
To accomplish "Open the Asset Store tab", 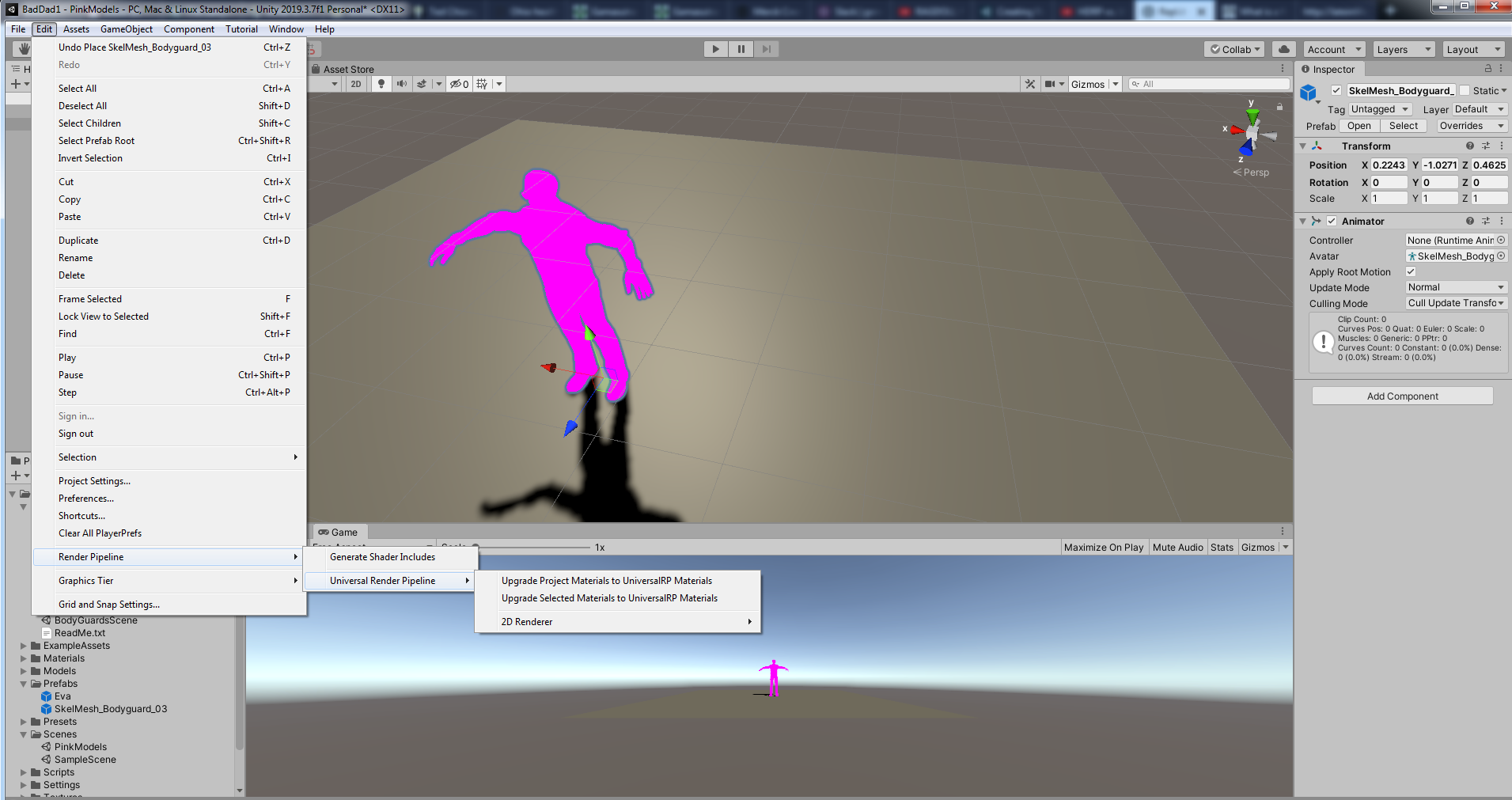I will pos(343,69).
